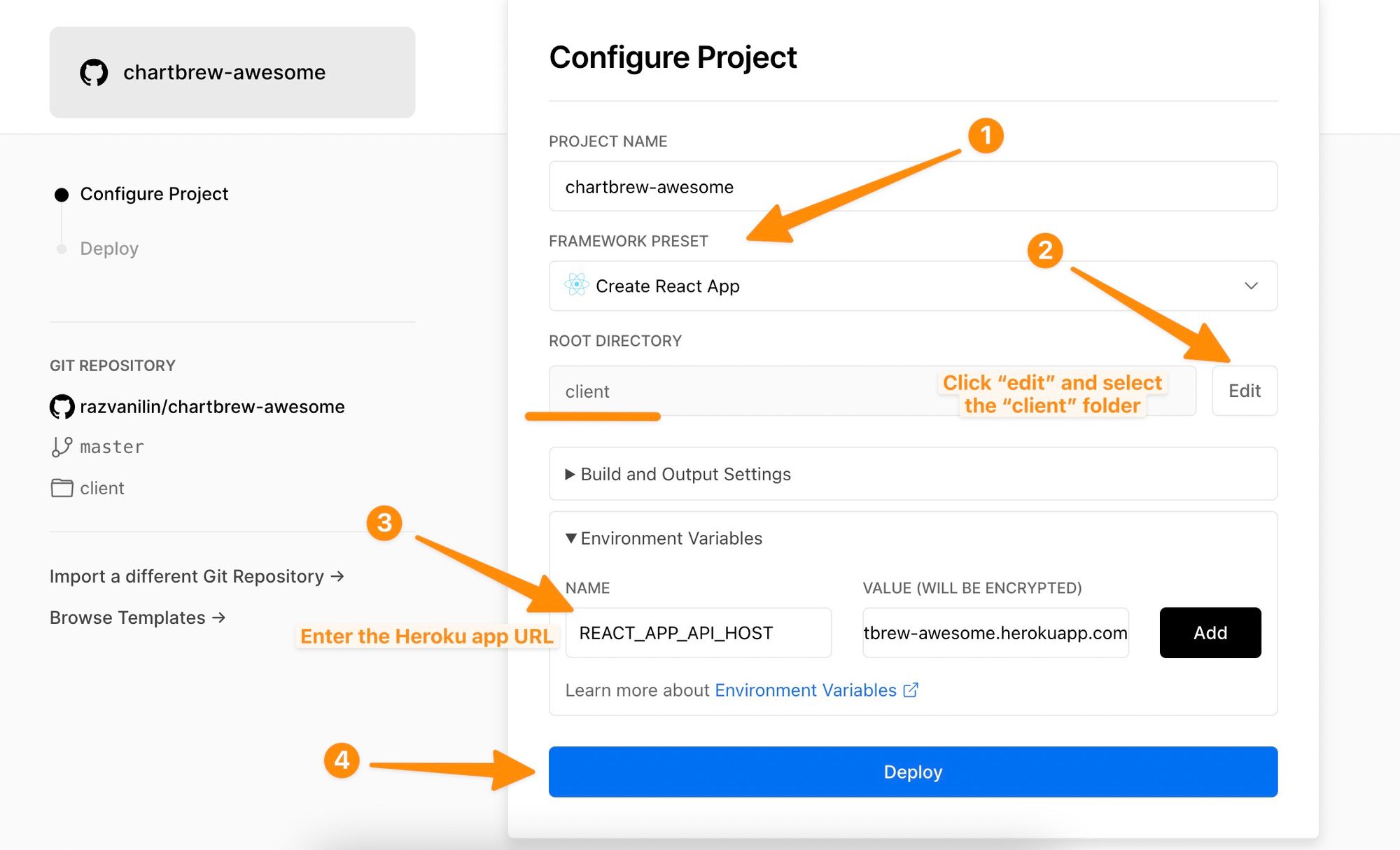Click the arrow icon after Import a different Git Repository
This screenshot has height=850, width=1400.
pos(337,576)
